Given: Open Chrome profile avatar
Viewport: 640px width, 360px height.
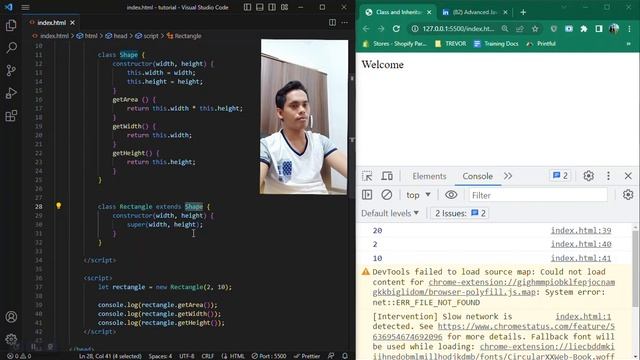Looking at the screenshot, I should pos(614,29).
